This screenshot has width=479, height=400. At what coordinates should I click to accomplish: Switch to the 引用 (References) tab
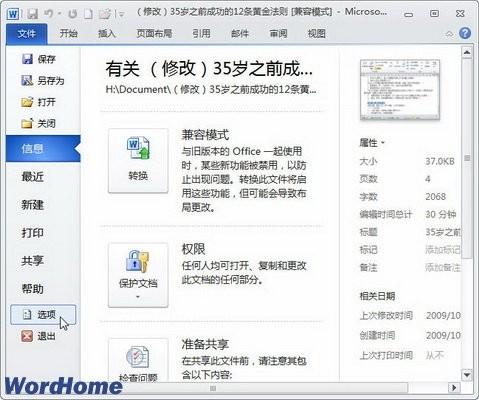pos(201,33)
